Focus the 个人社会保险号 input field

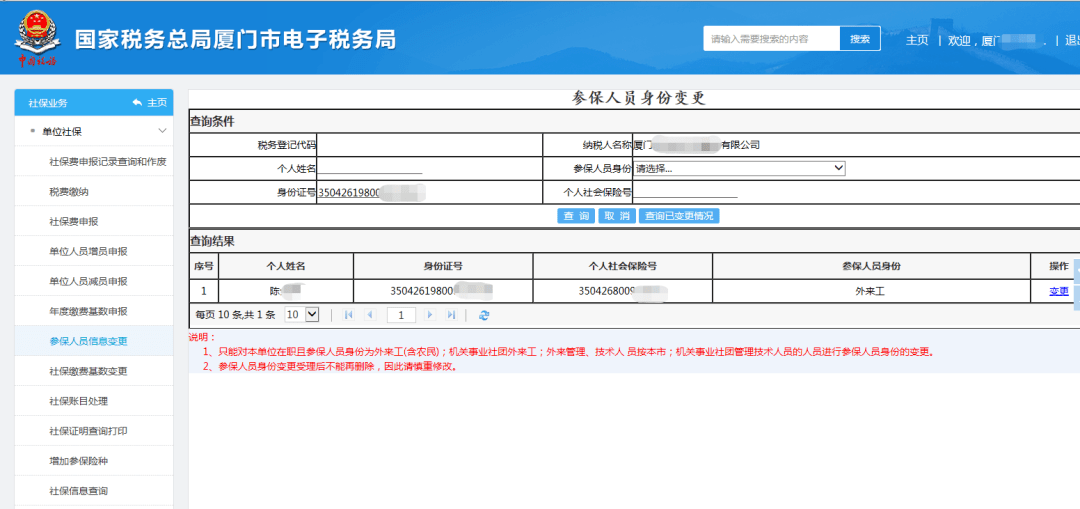[x=685, y=192]
